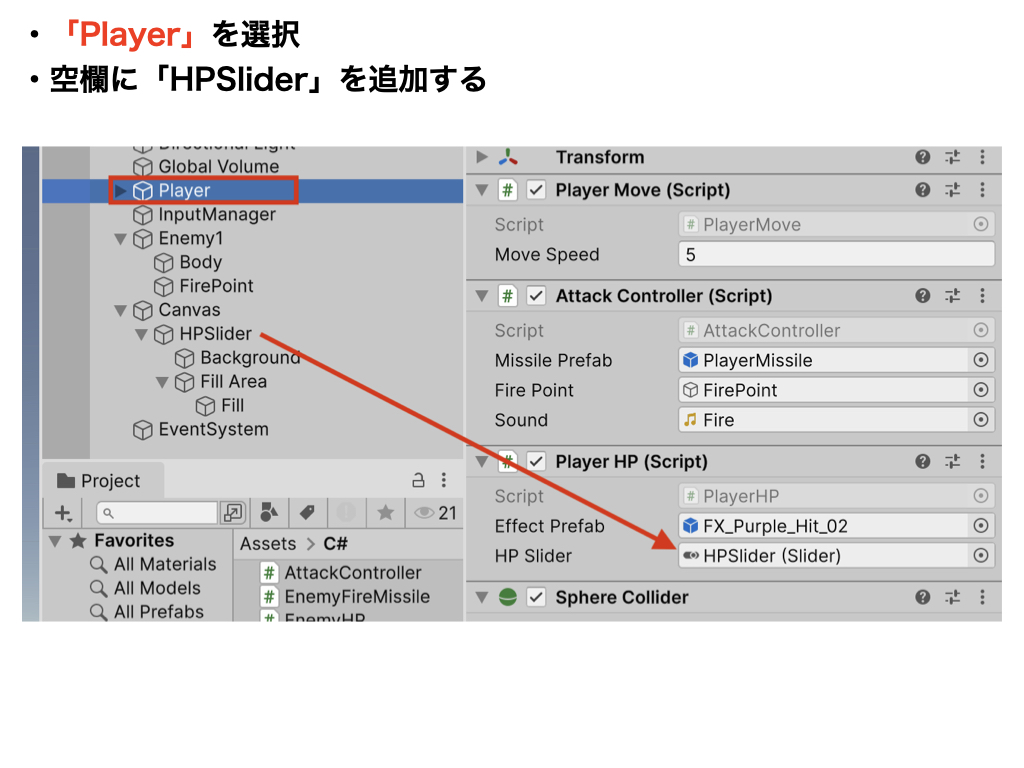Screen dimensions: 1024x768
Task: Collapse the Player Move script component
Action: 482,190
